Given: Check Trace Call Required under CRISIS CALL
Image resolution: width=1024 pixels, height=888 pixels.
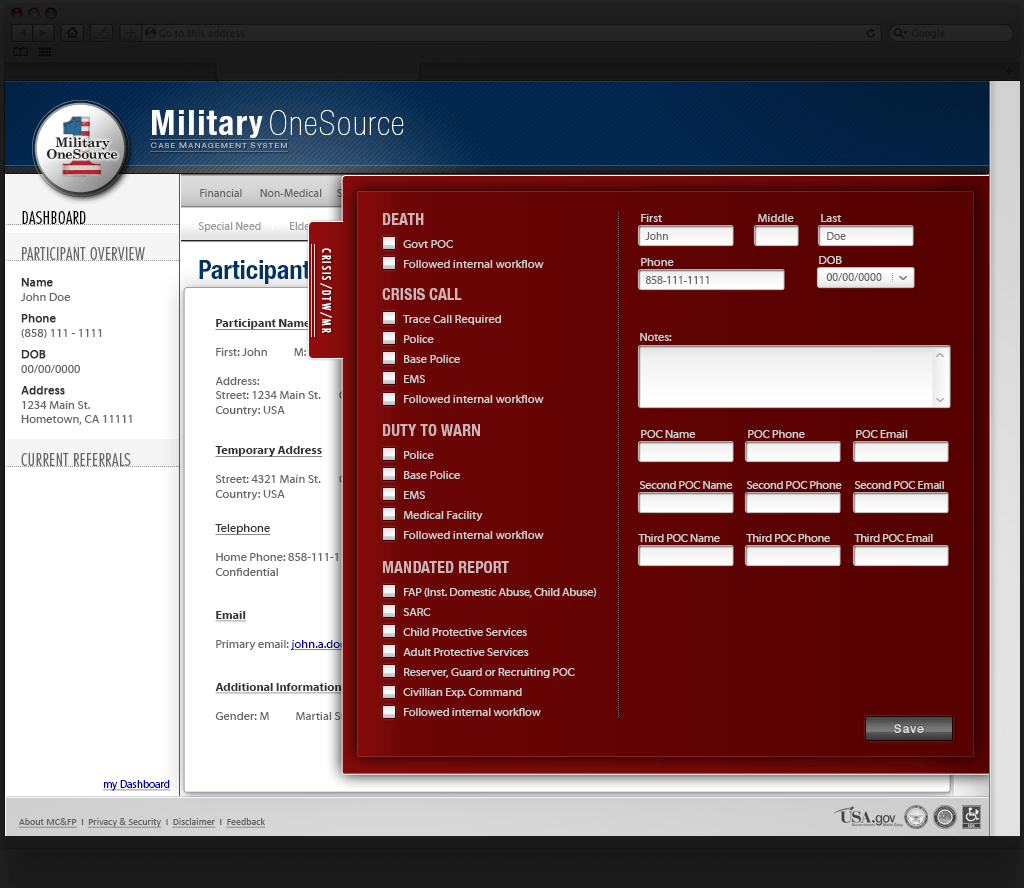Looking at the screenshot, I should click(x=388, y=318).
